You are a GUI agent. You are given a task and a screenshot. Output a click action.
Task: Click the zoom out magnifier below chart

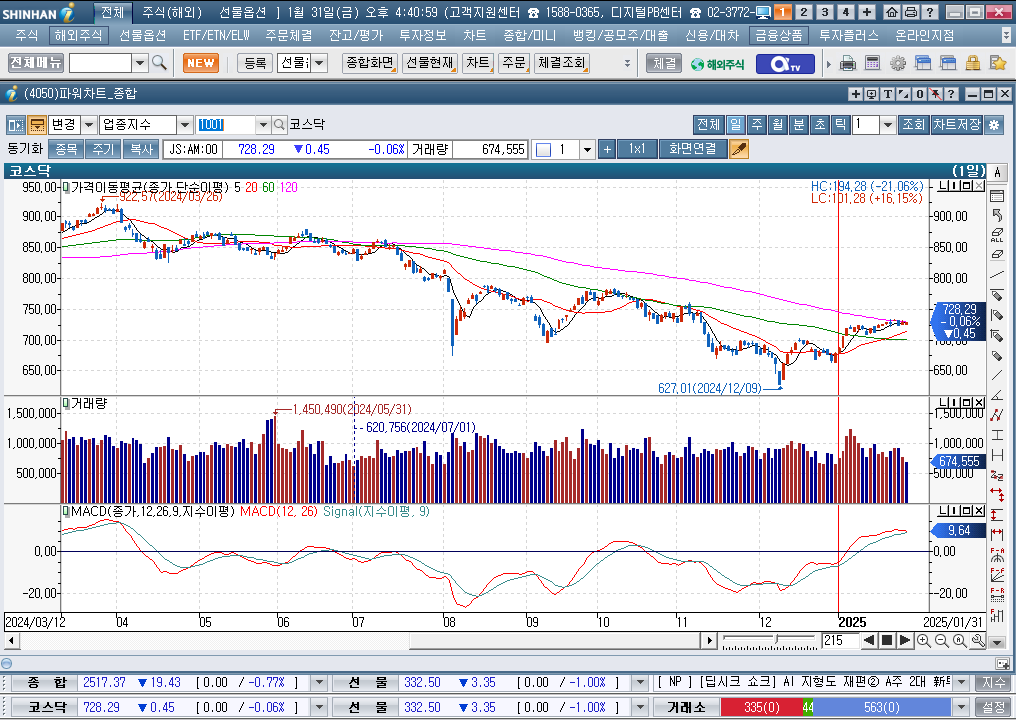click(x=941, y=641)
